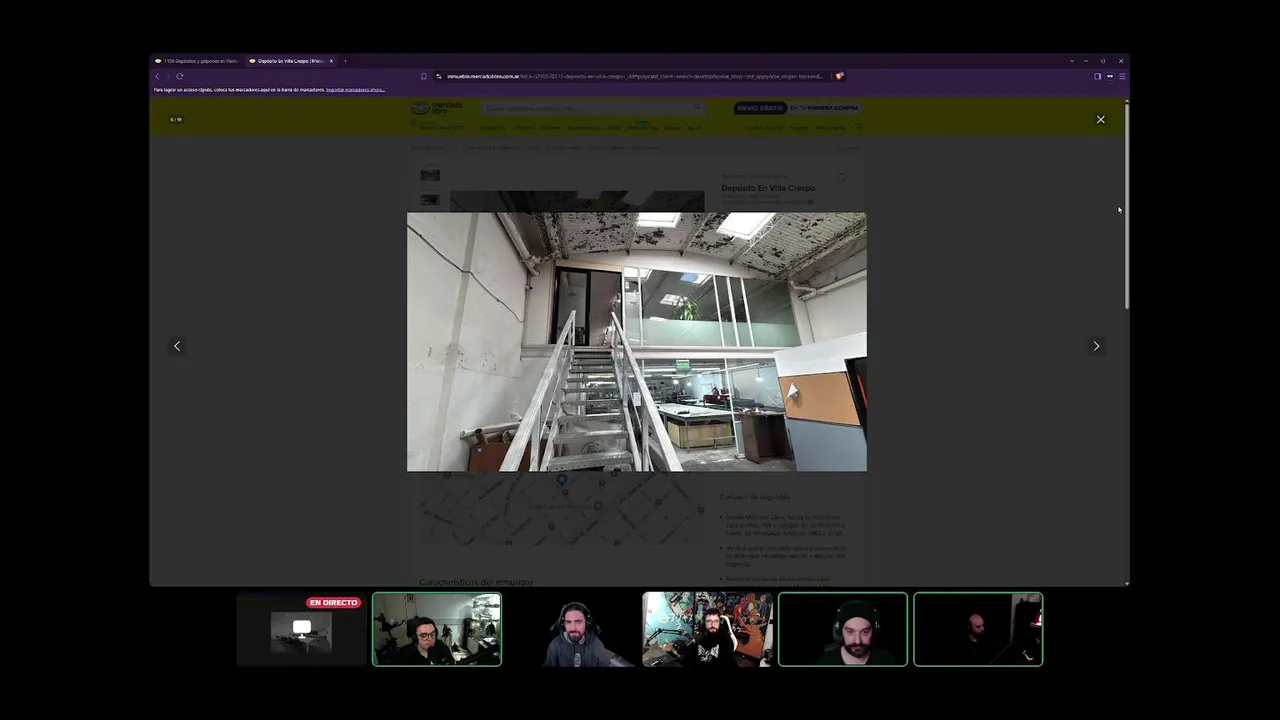The image size is (1280, 720).
Task: Close the photo gallery lightbox
Action: pyautogui.click(x=1100, y=120)
